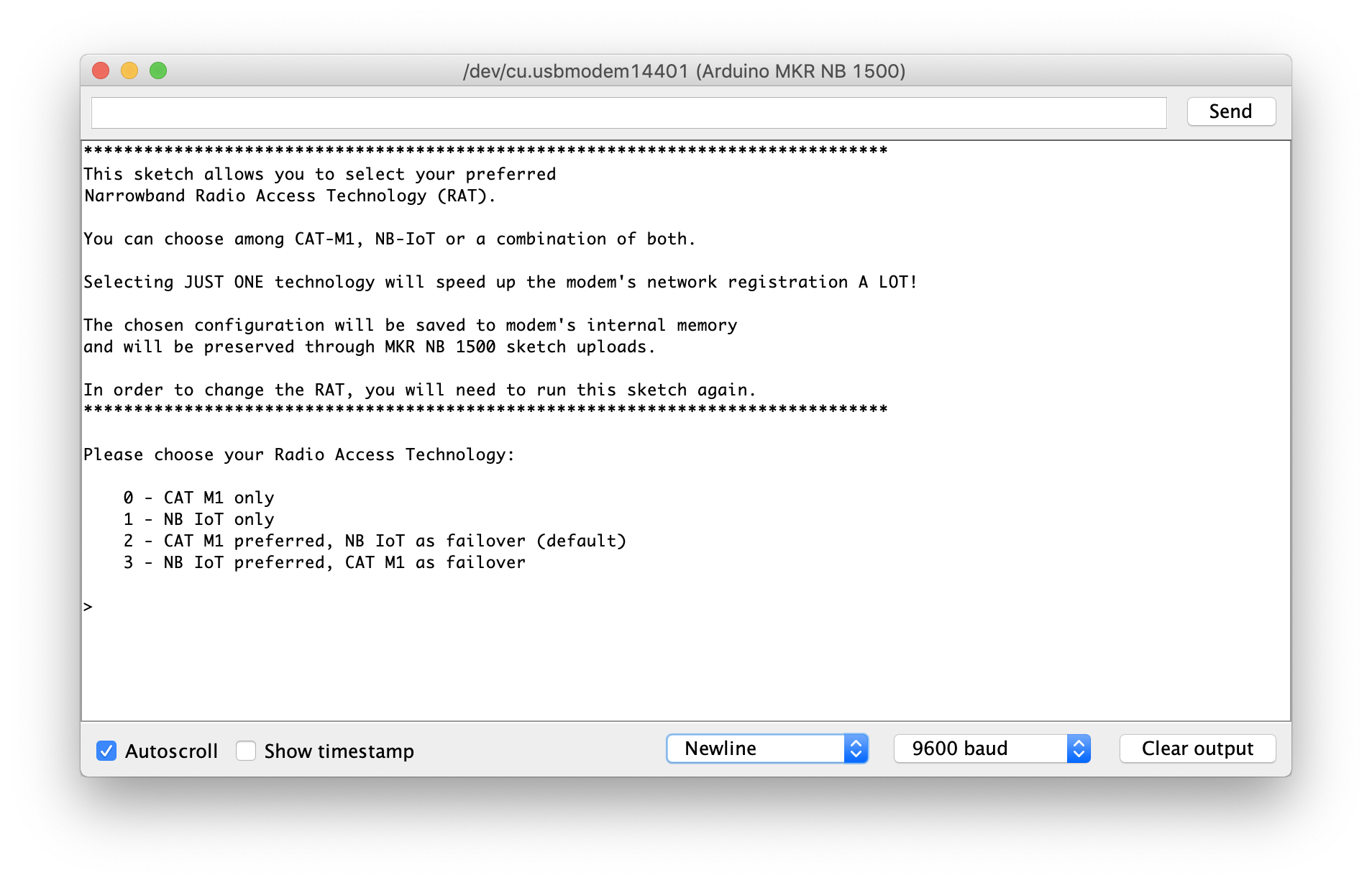Minimize window using the yellow button
This screenshot has height=883, width=1372.
coord(129,70)
